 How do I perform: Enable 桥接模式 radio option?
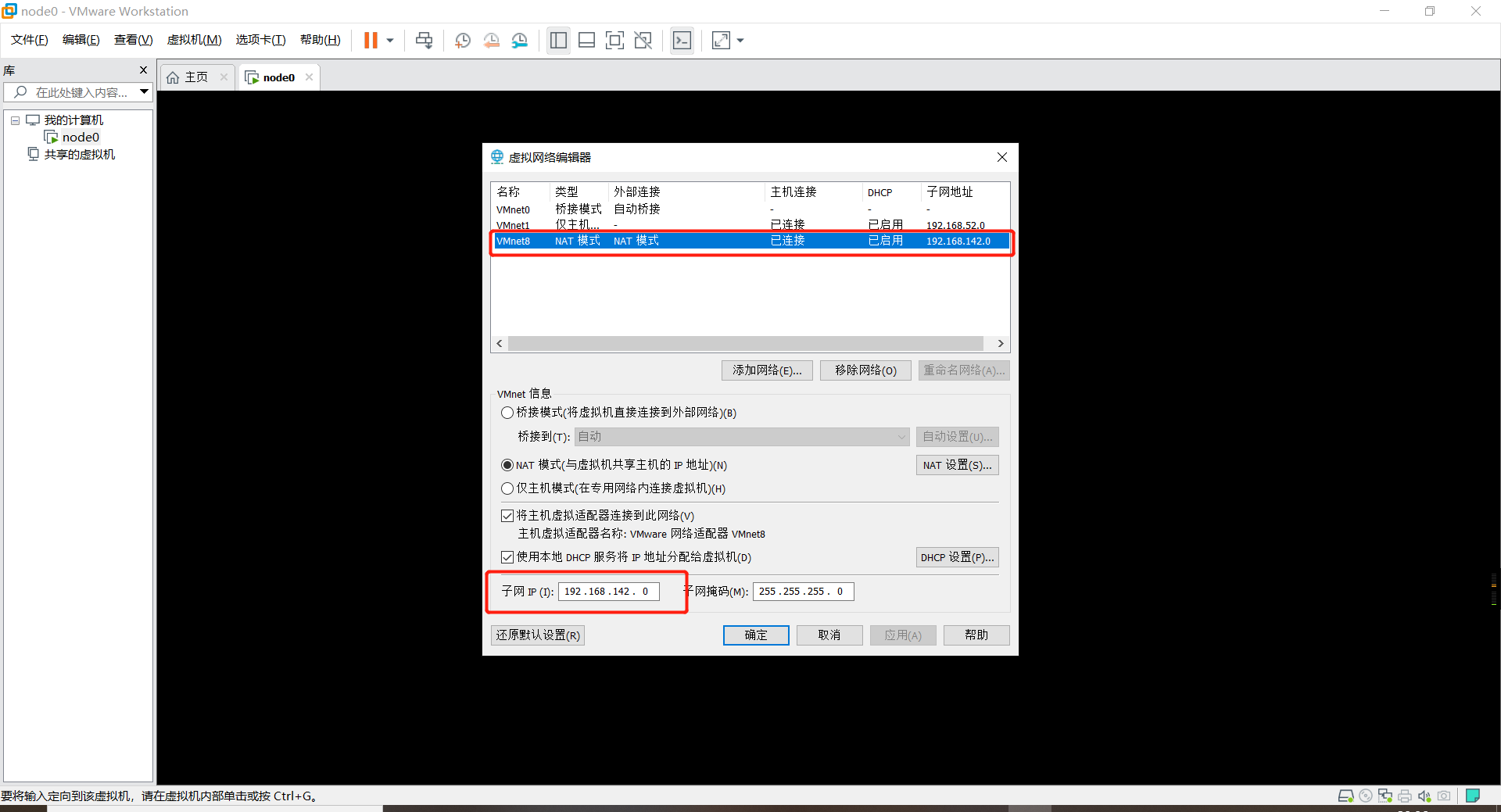[507, 413]
